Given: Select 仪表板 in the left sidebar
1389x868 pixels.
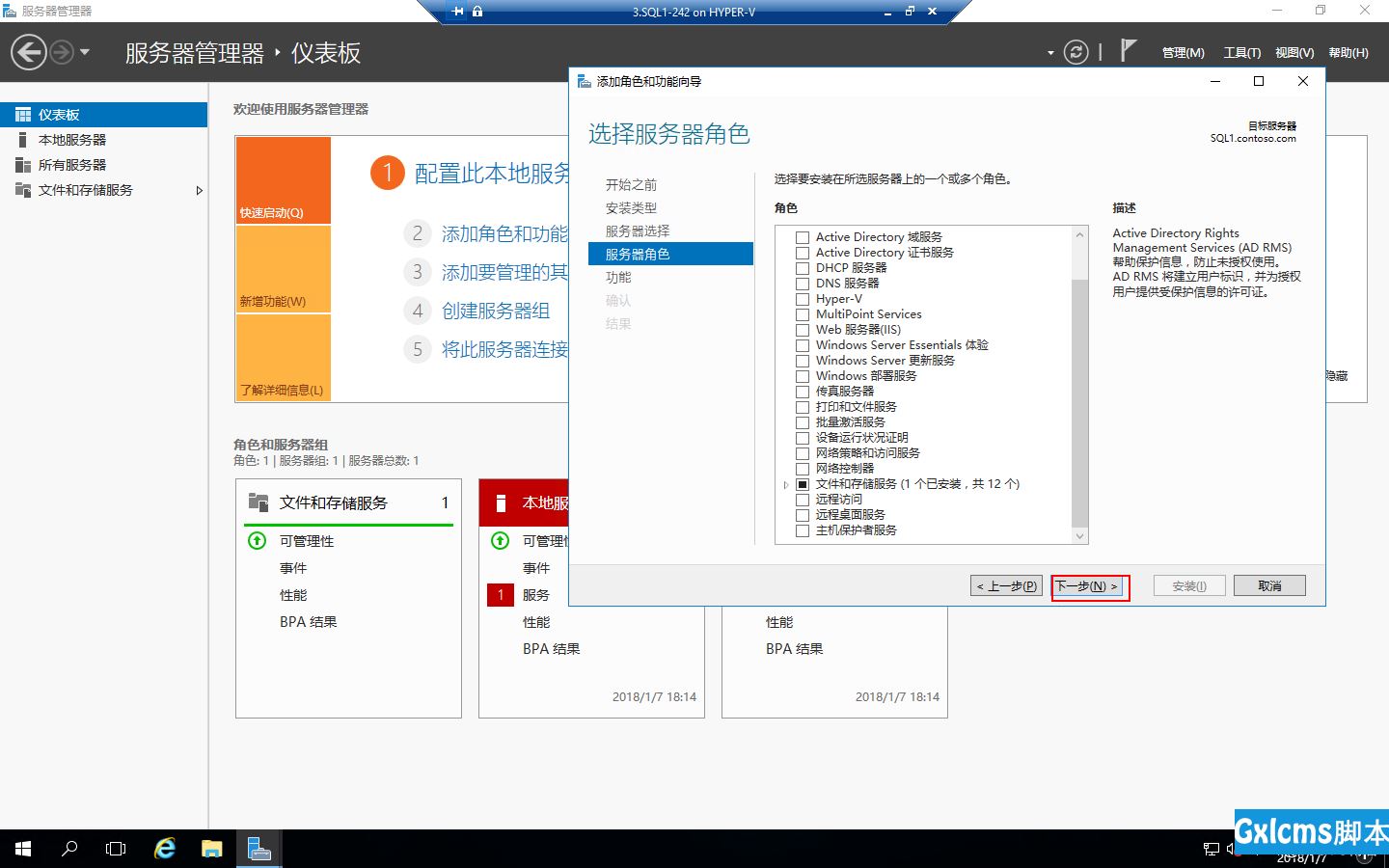Looking at the screenshot, I should [104, 115].
